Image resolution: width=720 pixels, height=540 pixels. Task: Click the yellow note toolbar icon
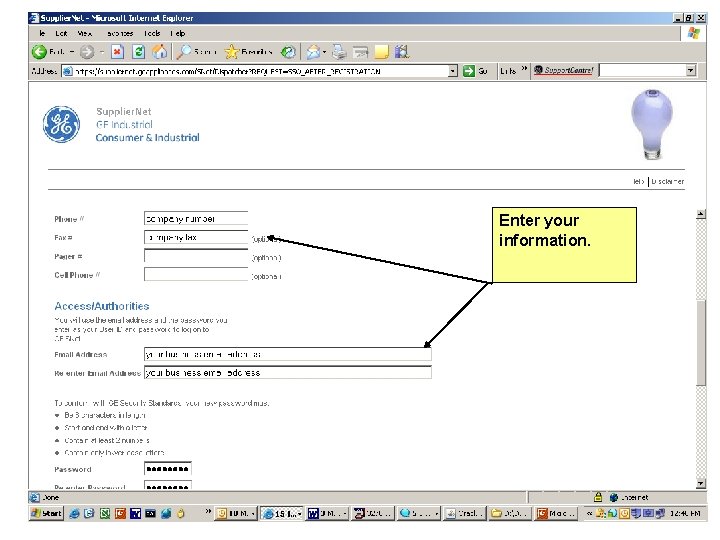tap(382, 52)
